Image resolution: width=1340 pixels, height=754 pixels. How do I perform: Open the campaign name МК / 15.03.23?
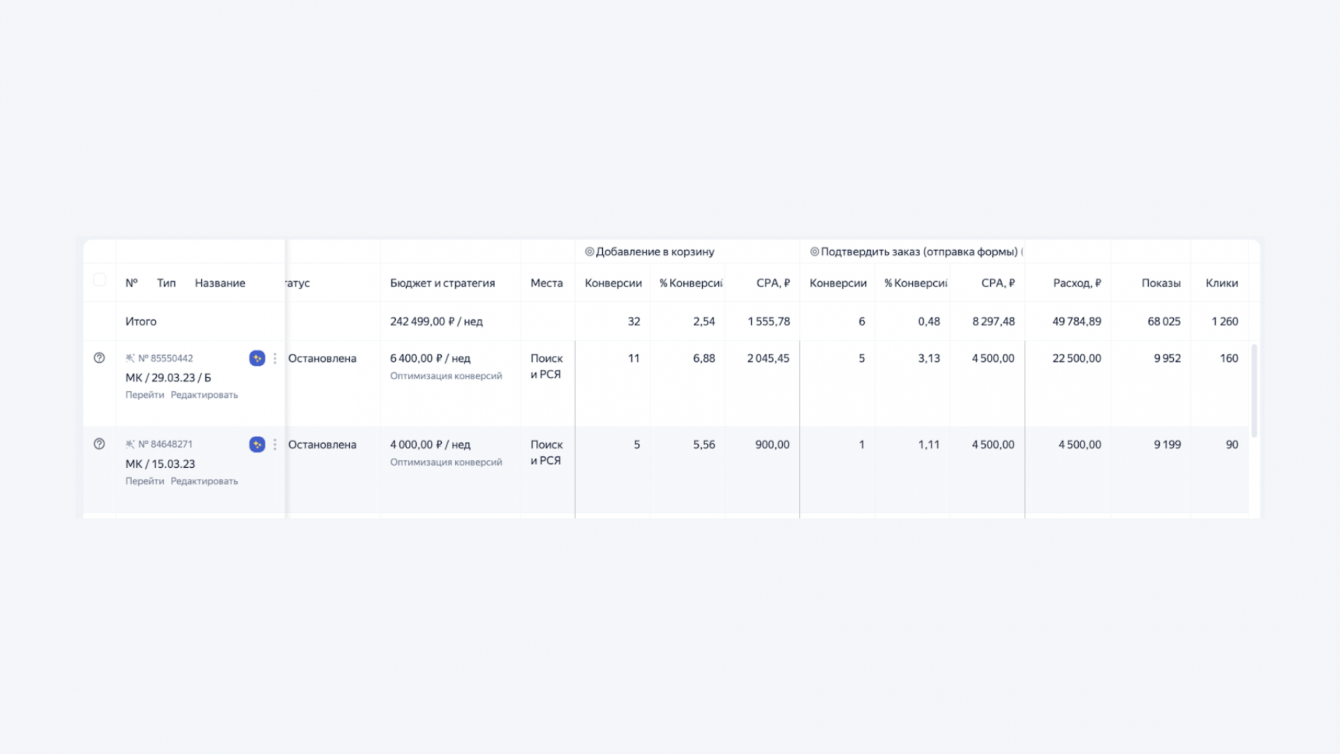click(x=160, y=464)
